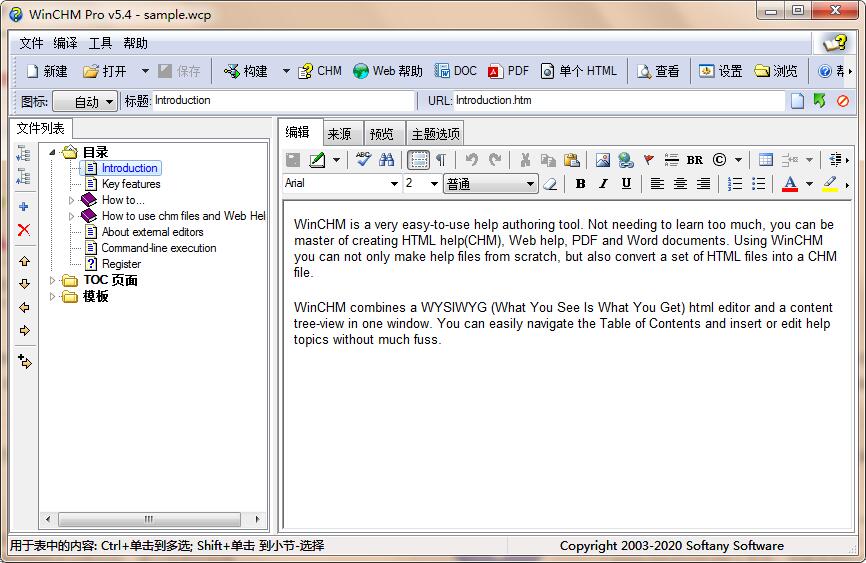
Task: Insert the copyright special character
Action: (x=719, y=160)
